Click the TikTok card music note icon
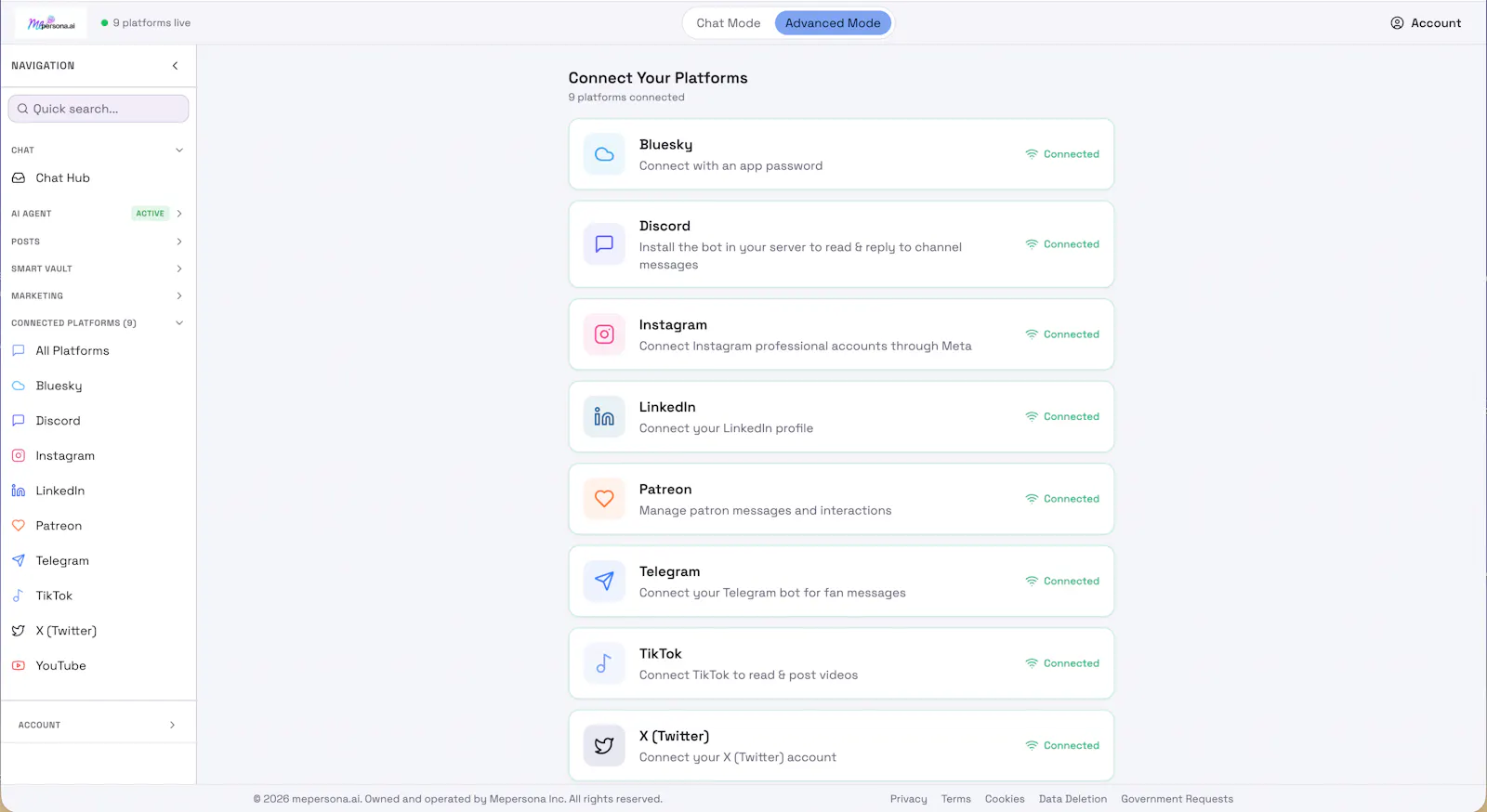This screenshot has width=1487, height=812. pos(604,663)
